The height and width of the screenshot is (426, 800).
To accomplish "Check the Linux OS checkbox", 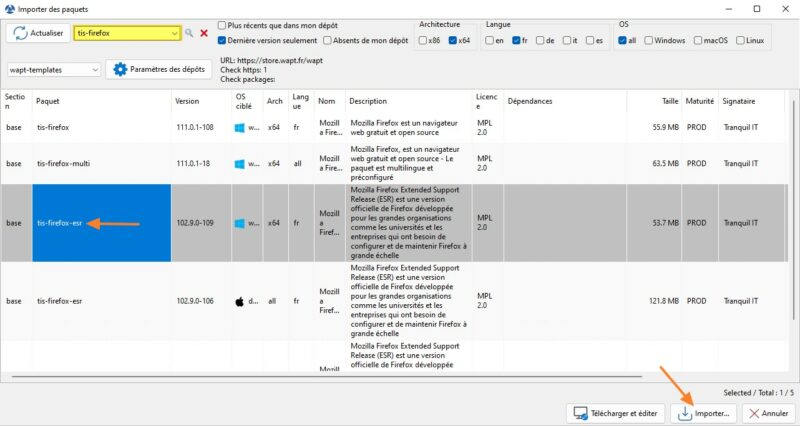I will click(740, 40).
